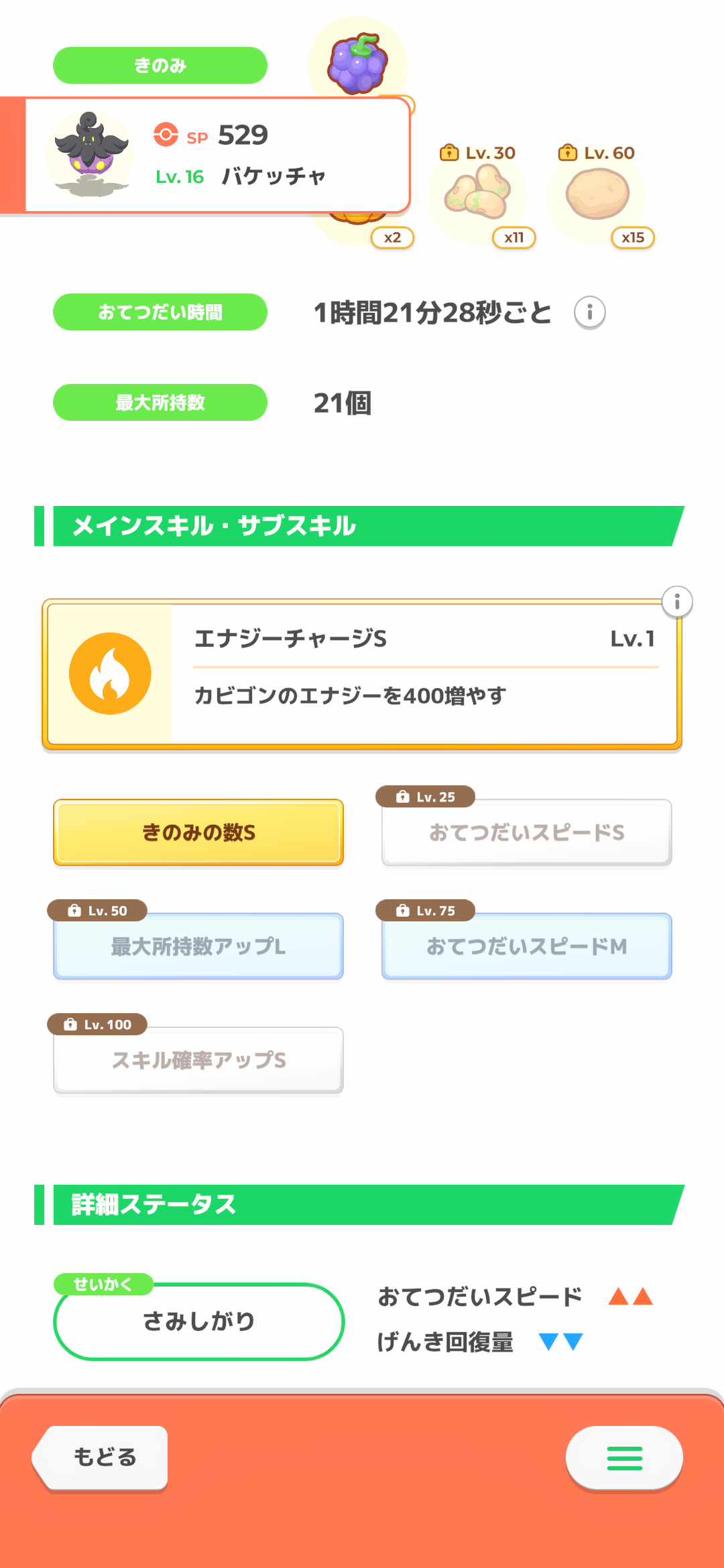Open the green hamburger menu
The width and height of the screenshot is (724, 1568).
click(624, 1458)
